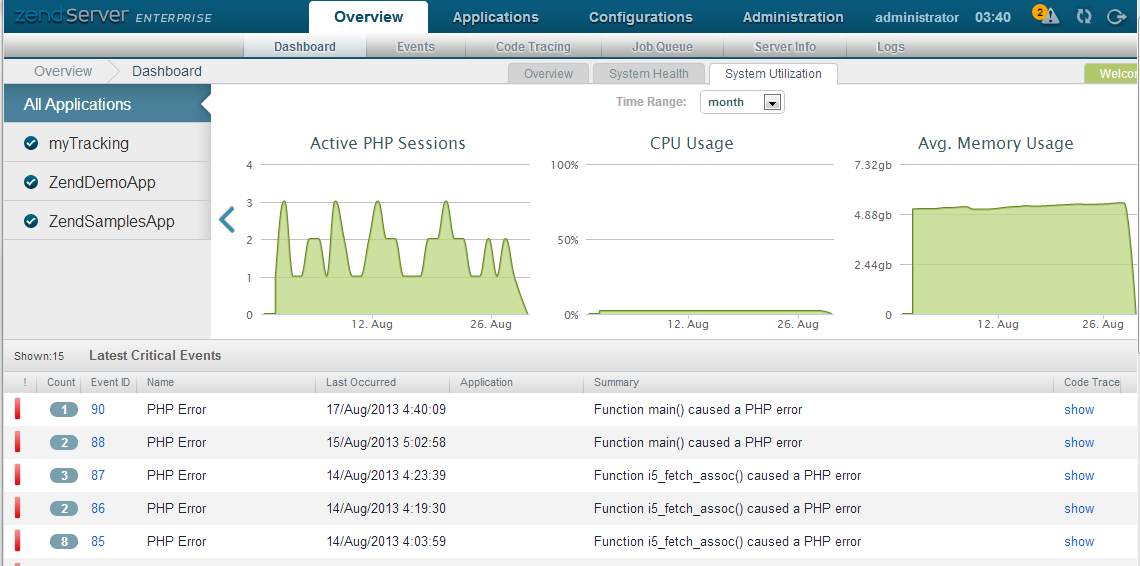
Task: Click summary text for event 87
Action: tap(727, 475)
